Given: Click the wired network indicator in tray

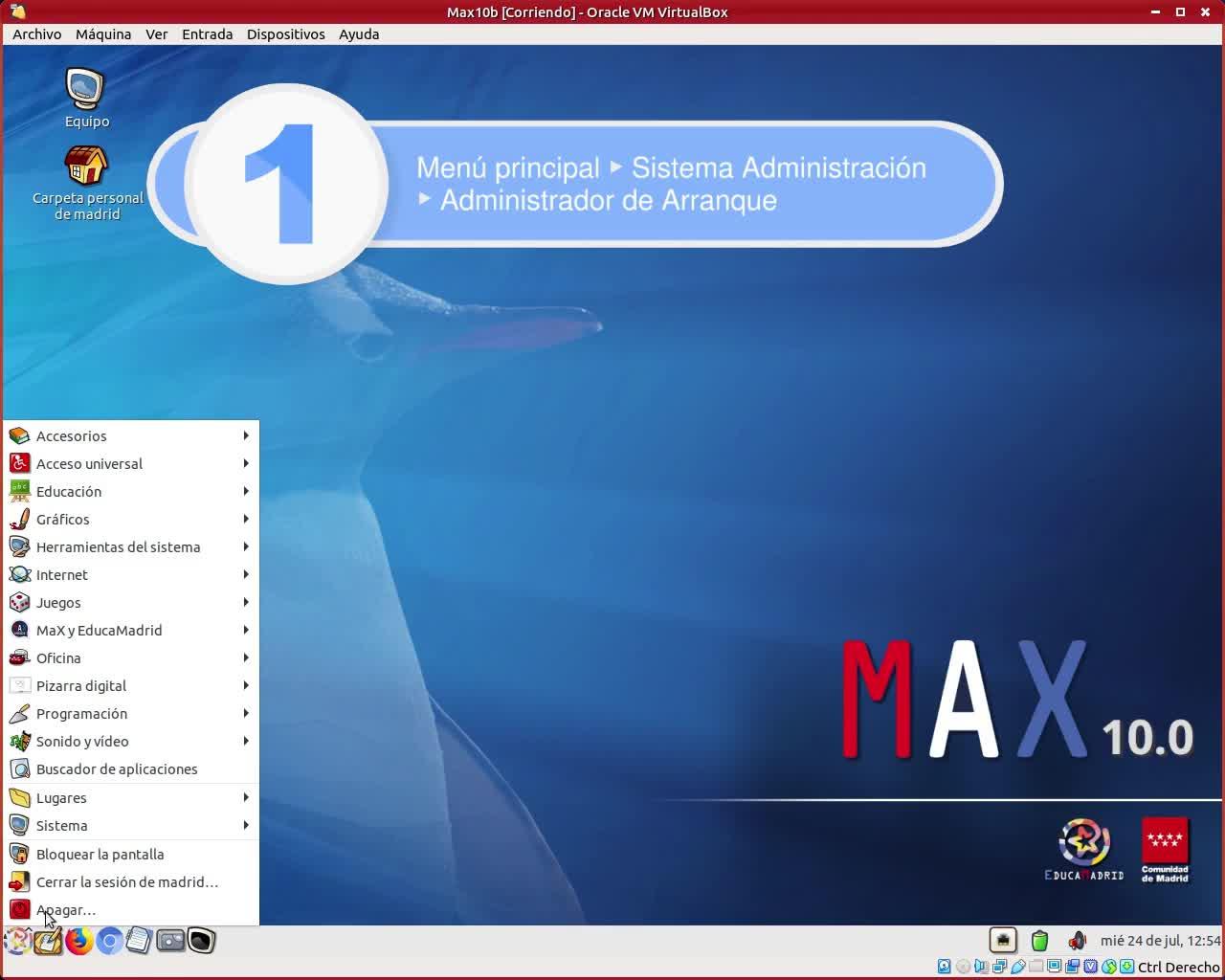Looking at the screenshot, I should tap(1003, 941).
